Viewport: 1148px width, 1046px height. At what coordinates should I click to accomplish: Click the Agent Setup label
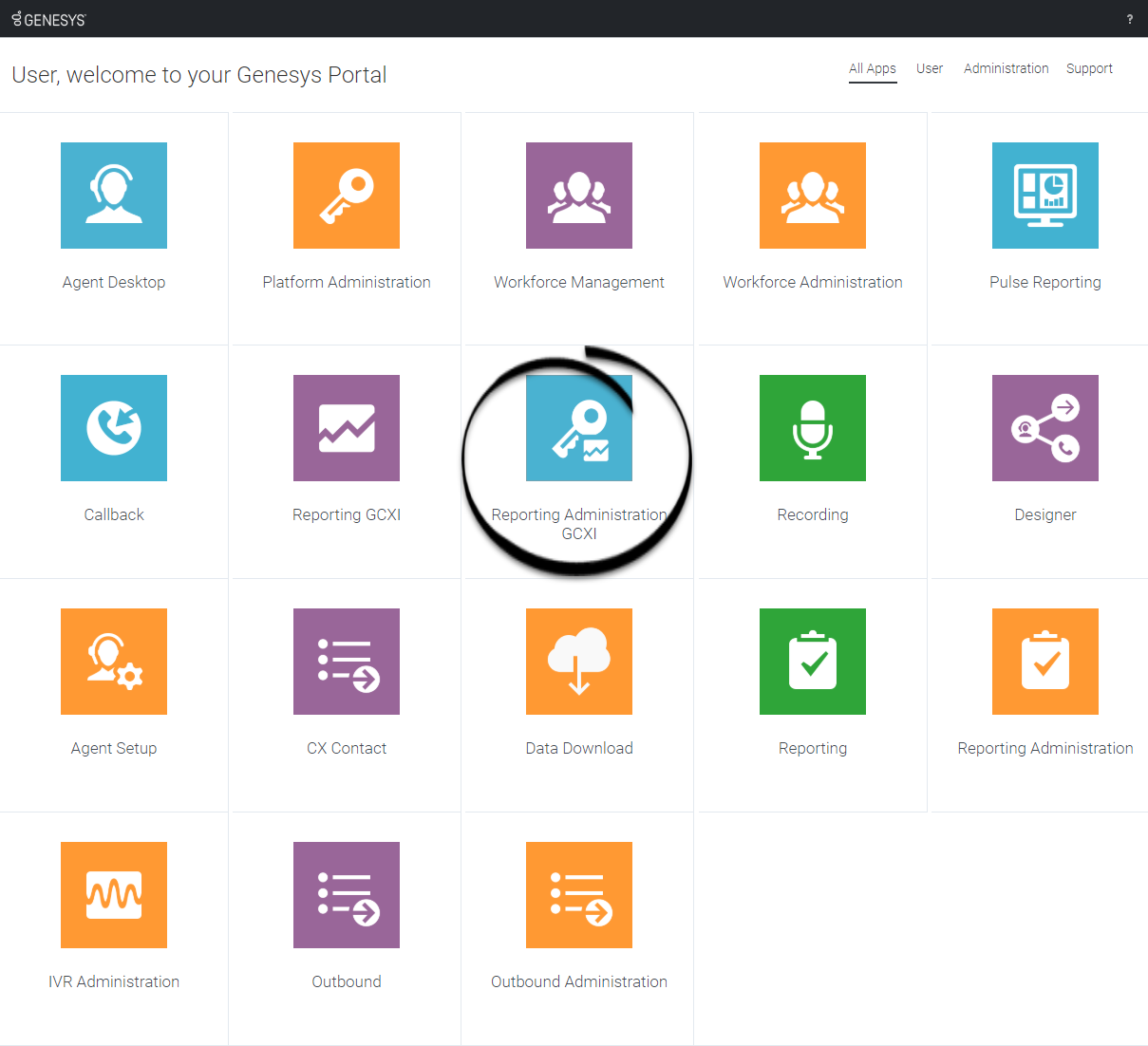point(114,748)
